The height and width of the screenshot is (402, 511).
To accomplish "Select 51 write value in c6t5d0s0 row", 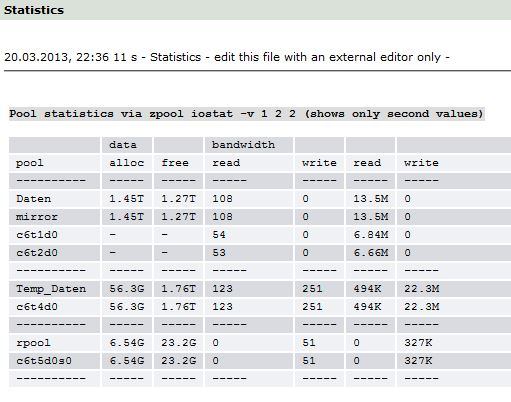I will [x=309, y=361].
